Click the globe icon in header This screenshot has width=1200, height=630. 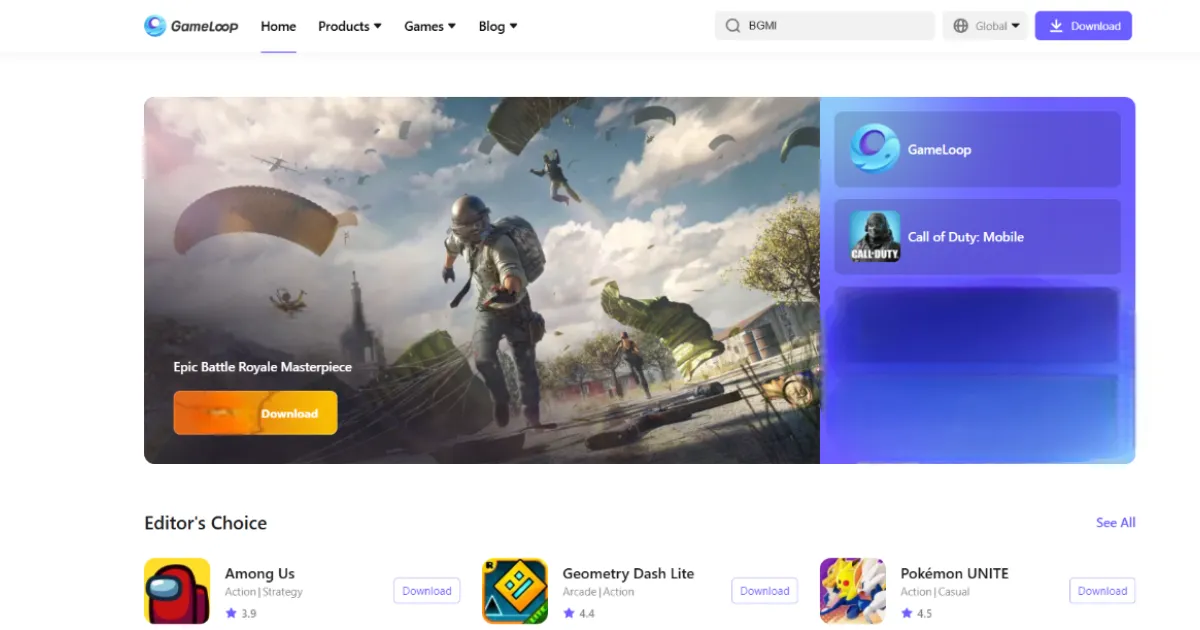point(961,26)
